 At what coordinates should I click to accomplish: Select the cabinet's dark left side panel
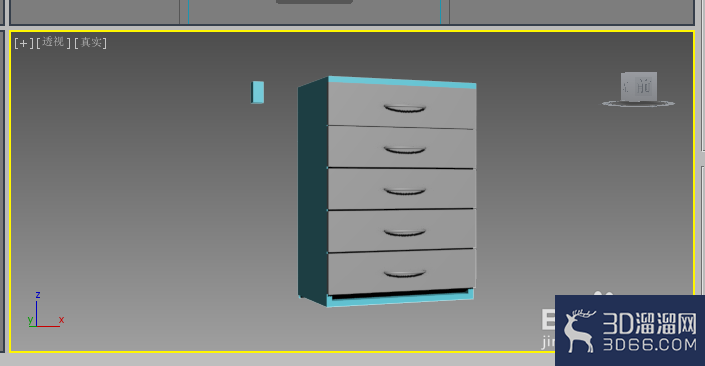[313, 192]
